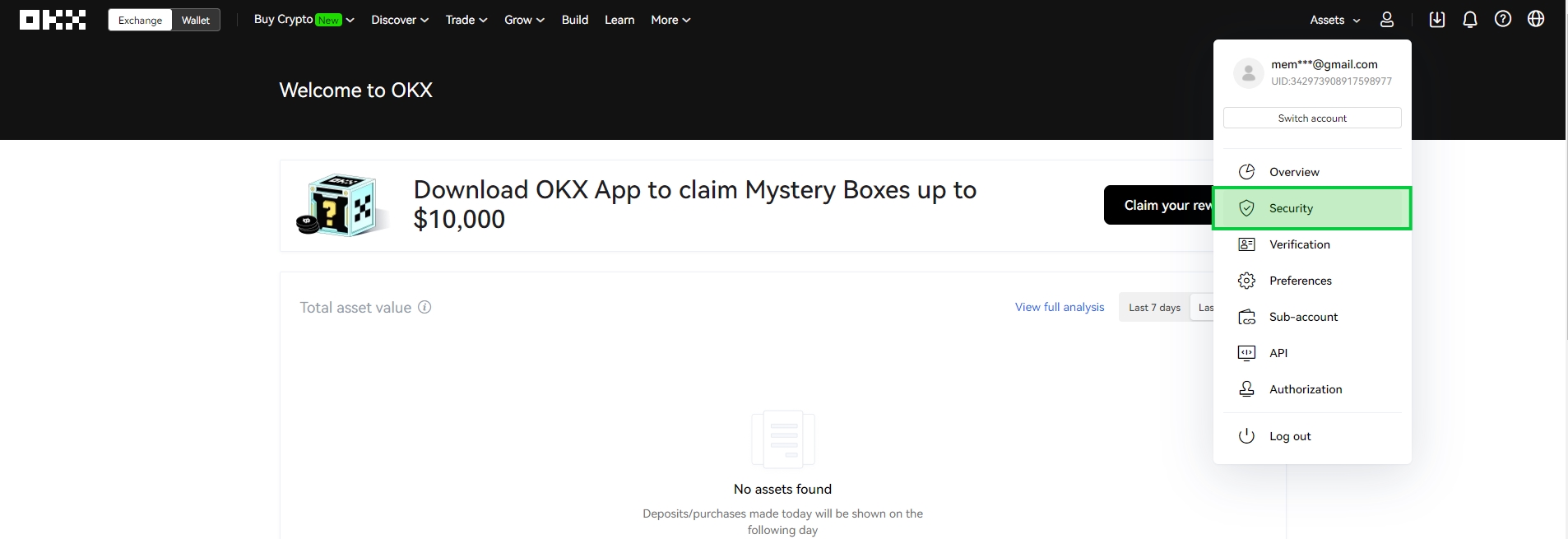Viewport: 1568px width, 539px height.
Task: Click the API code icon
Action: tap(1247, 353)
